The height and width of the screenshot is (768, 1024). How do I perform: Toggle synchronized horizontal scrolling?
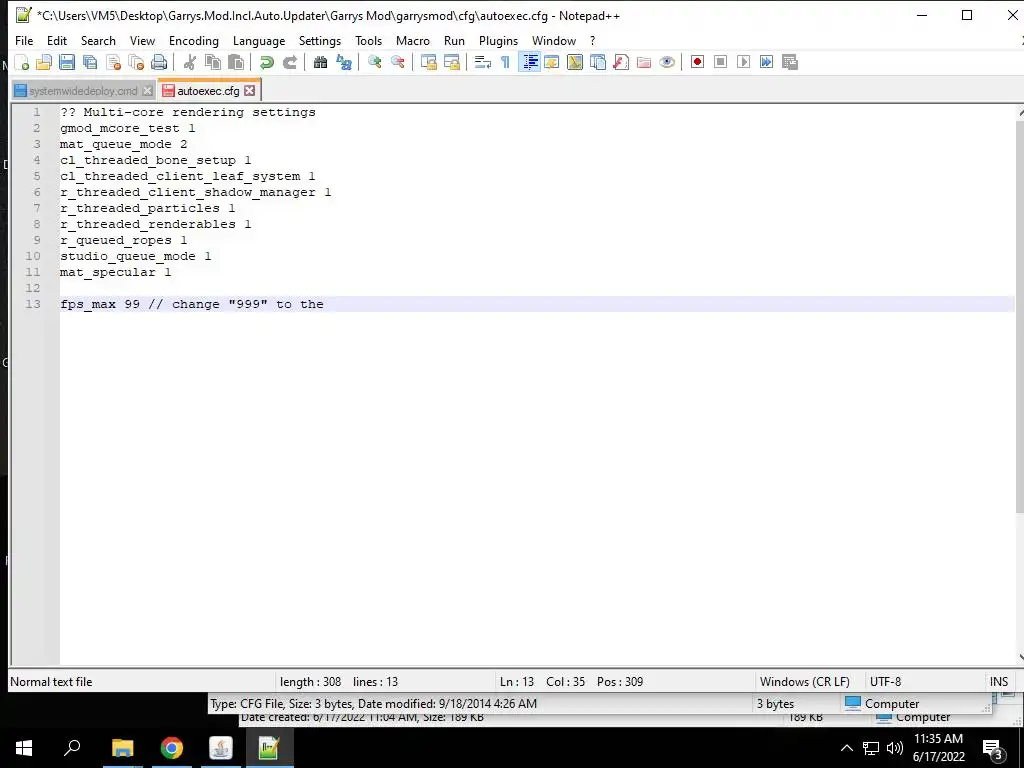tap(451, 62)
